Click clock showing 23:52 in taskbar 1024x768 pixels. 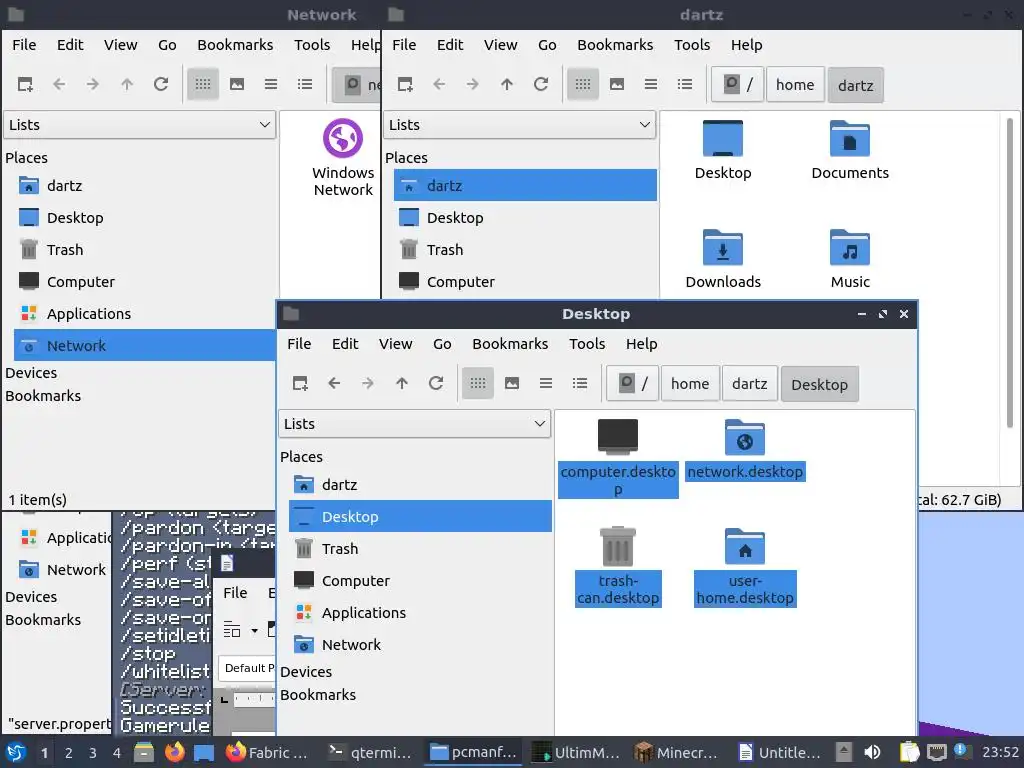point(1000,752)
